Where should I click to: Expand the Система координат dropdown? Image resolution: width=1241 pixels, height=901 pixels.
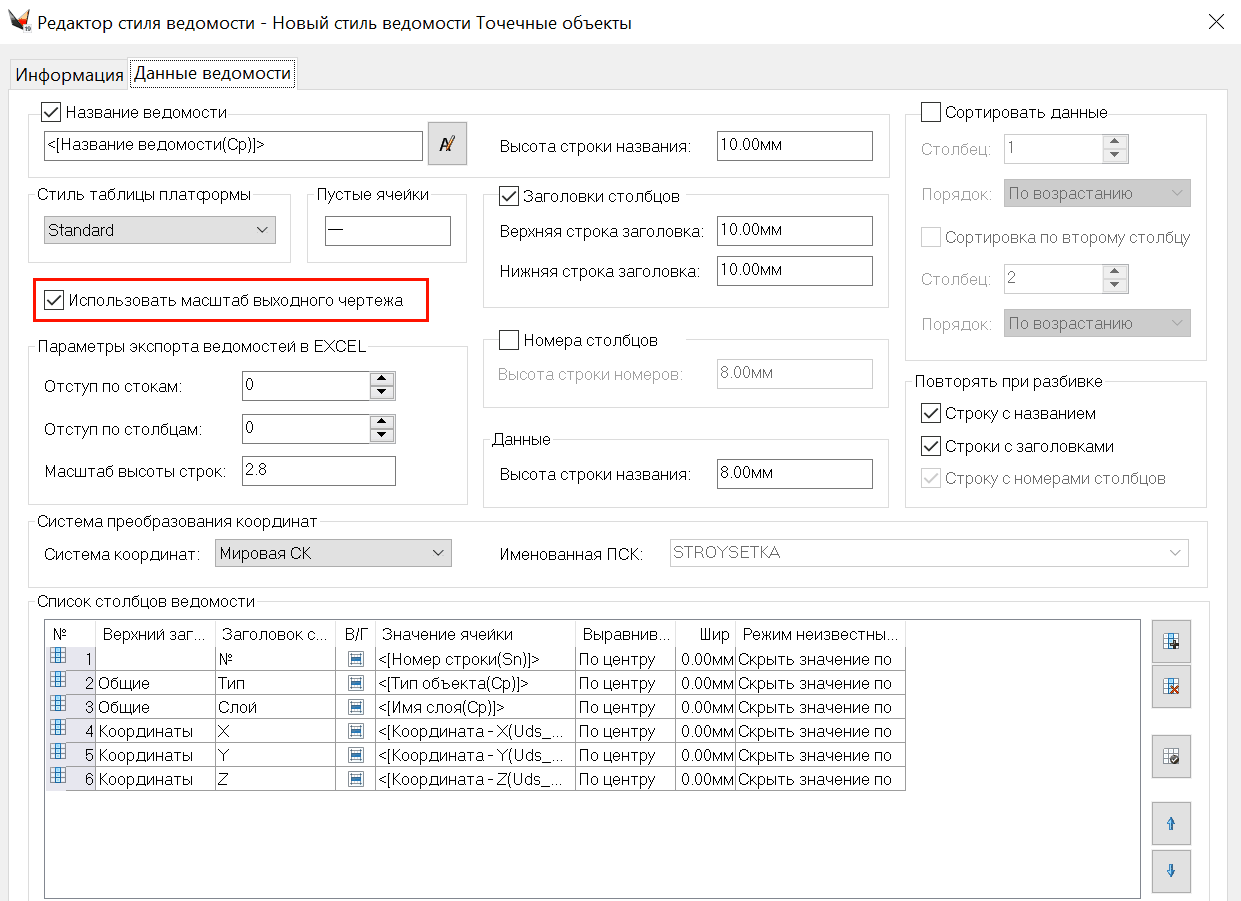[x=333, y=553]
